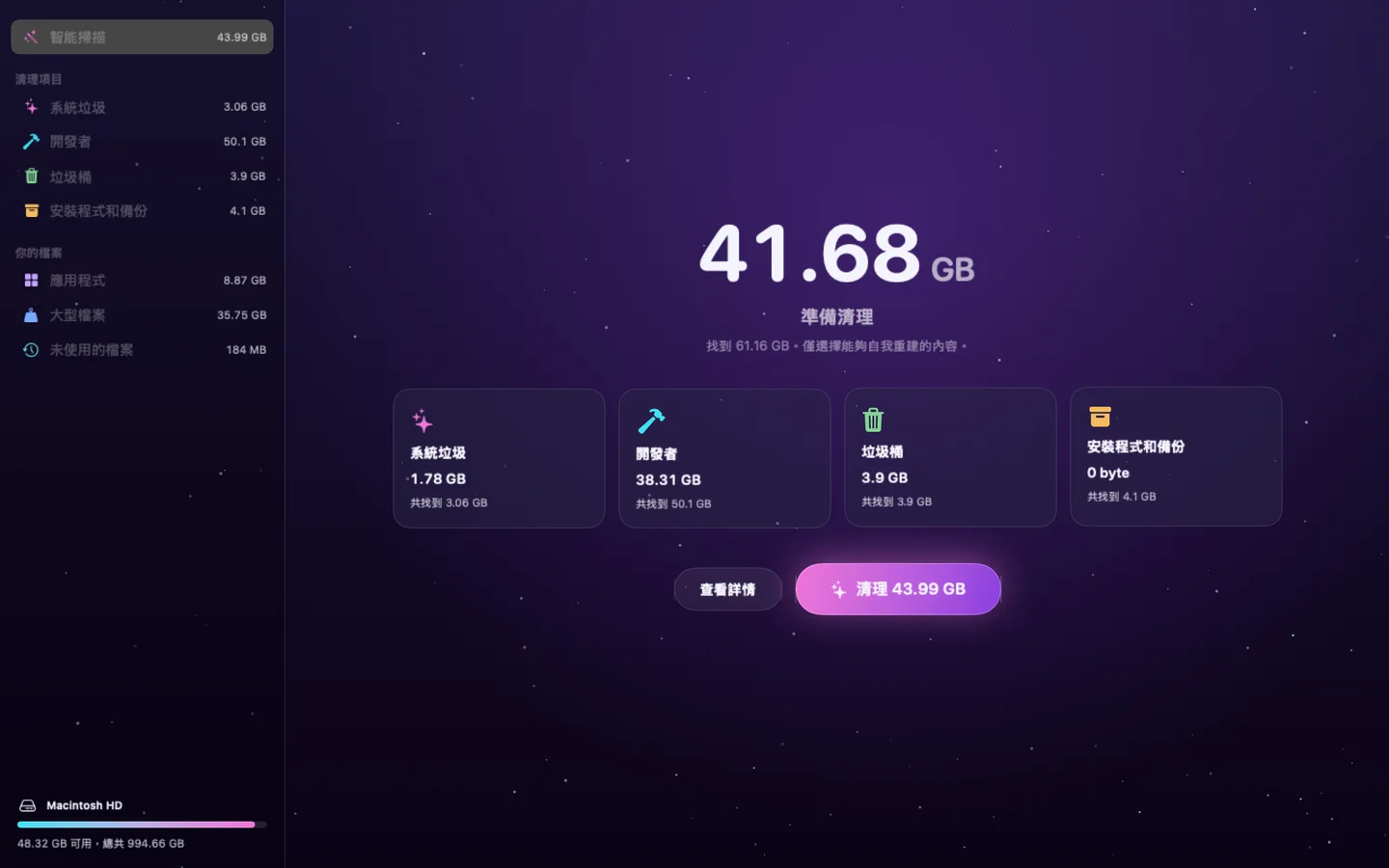View 未使用的檔案 in the sidebar
Viewport: 1389px width, 868px height.
142,350
